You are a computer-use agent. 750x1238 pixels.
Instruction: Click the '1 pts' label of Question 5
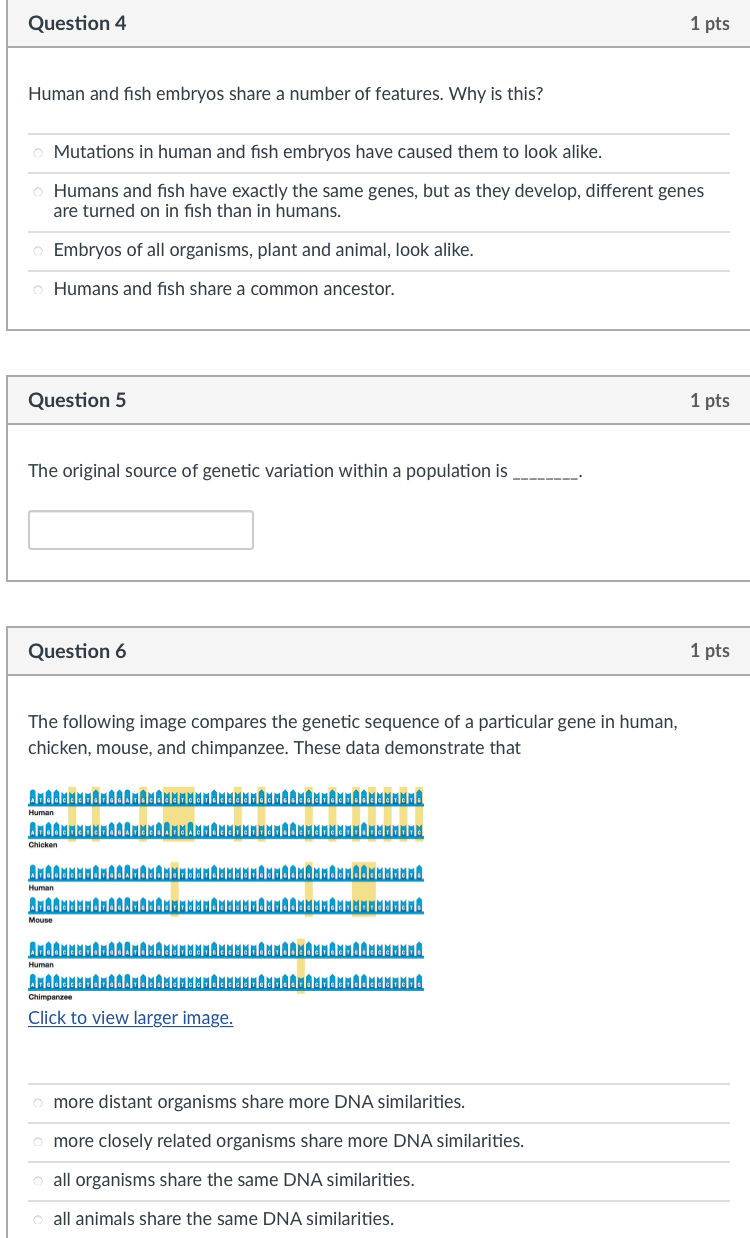[x=709, y=401]
